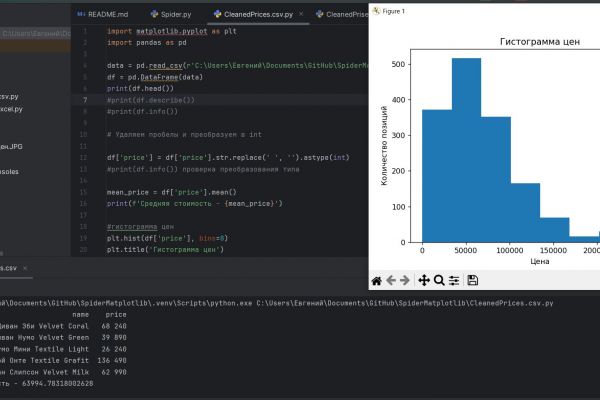Image resolution: width=600 pixels, height=400 pixels.
Task: Click the plt.title code line
Action: tap(165, 250)
